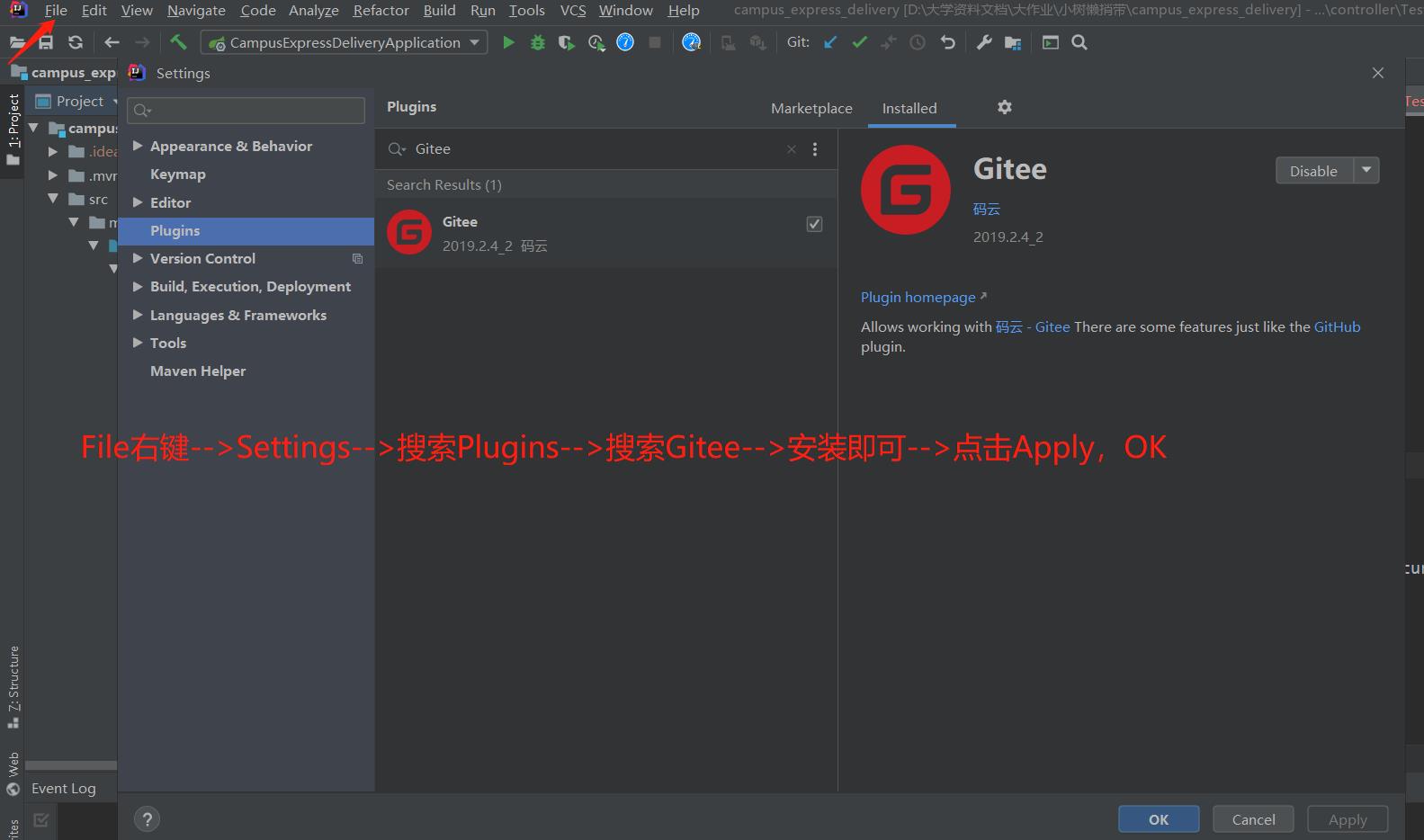The image size is (1424, 840).
Task: Click the Run Anything window icon
Action: coord(1050,42)
